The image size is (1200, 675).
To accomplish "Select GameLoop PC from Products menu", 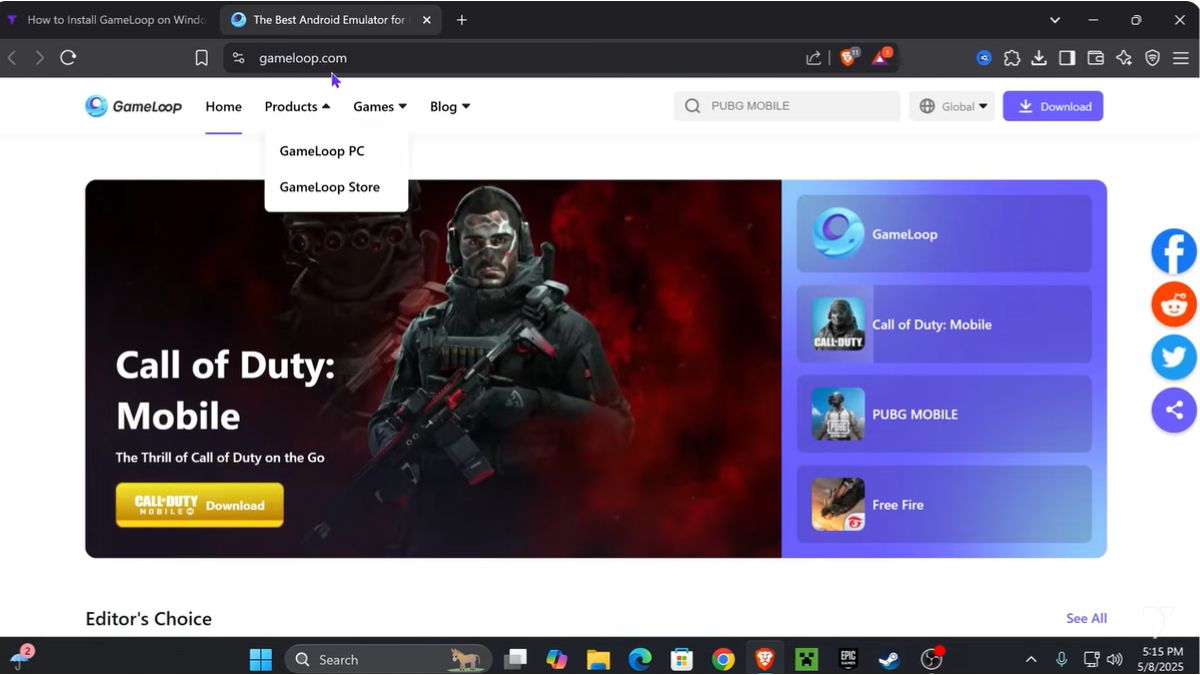I will (x=322, y=151).
